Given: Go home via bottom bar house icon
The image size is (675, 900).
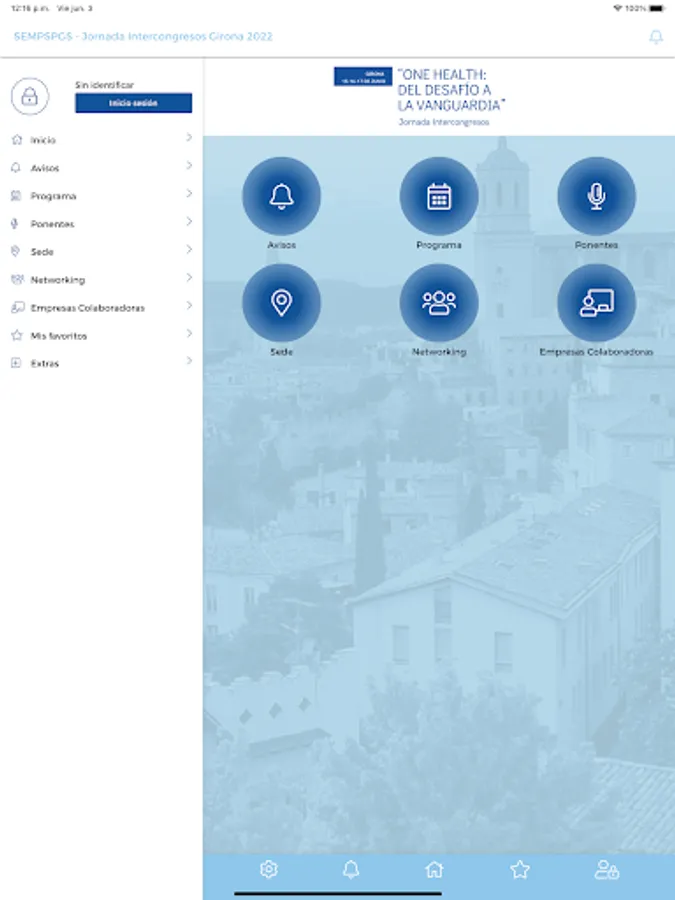Looking at the screenshot, I should pos(435,870).
